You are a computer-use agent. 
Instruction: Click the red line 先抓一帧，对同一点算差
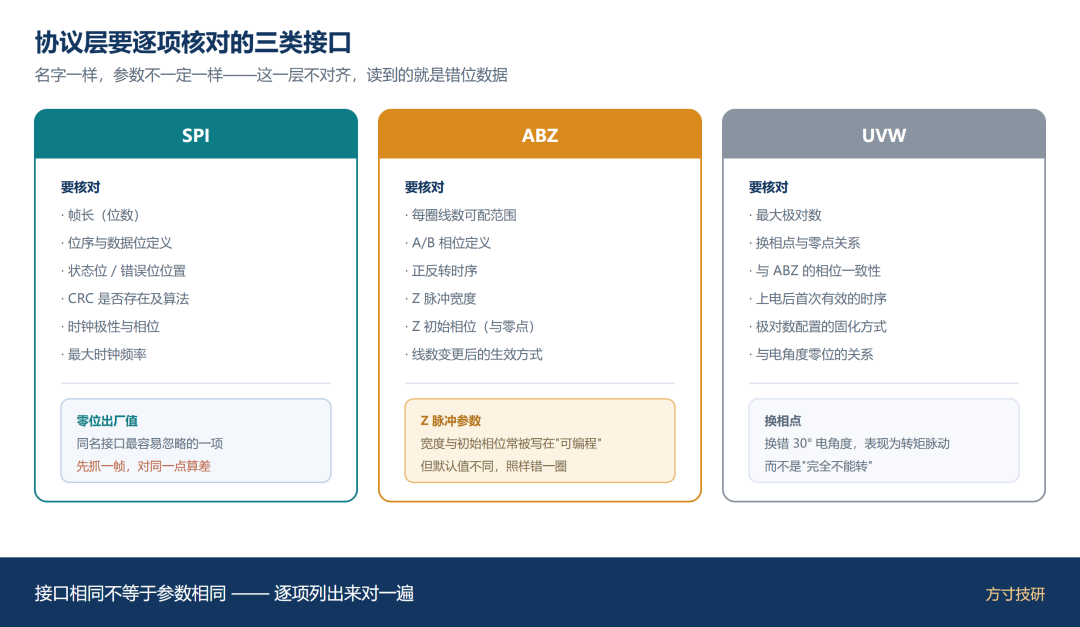[143, 466]
